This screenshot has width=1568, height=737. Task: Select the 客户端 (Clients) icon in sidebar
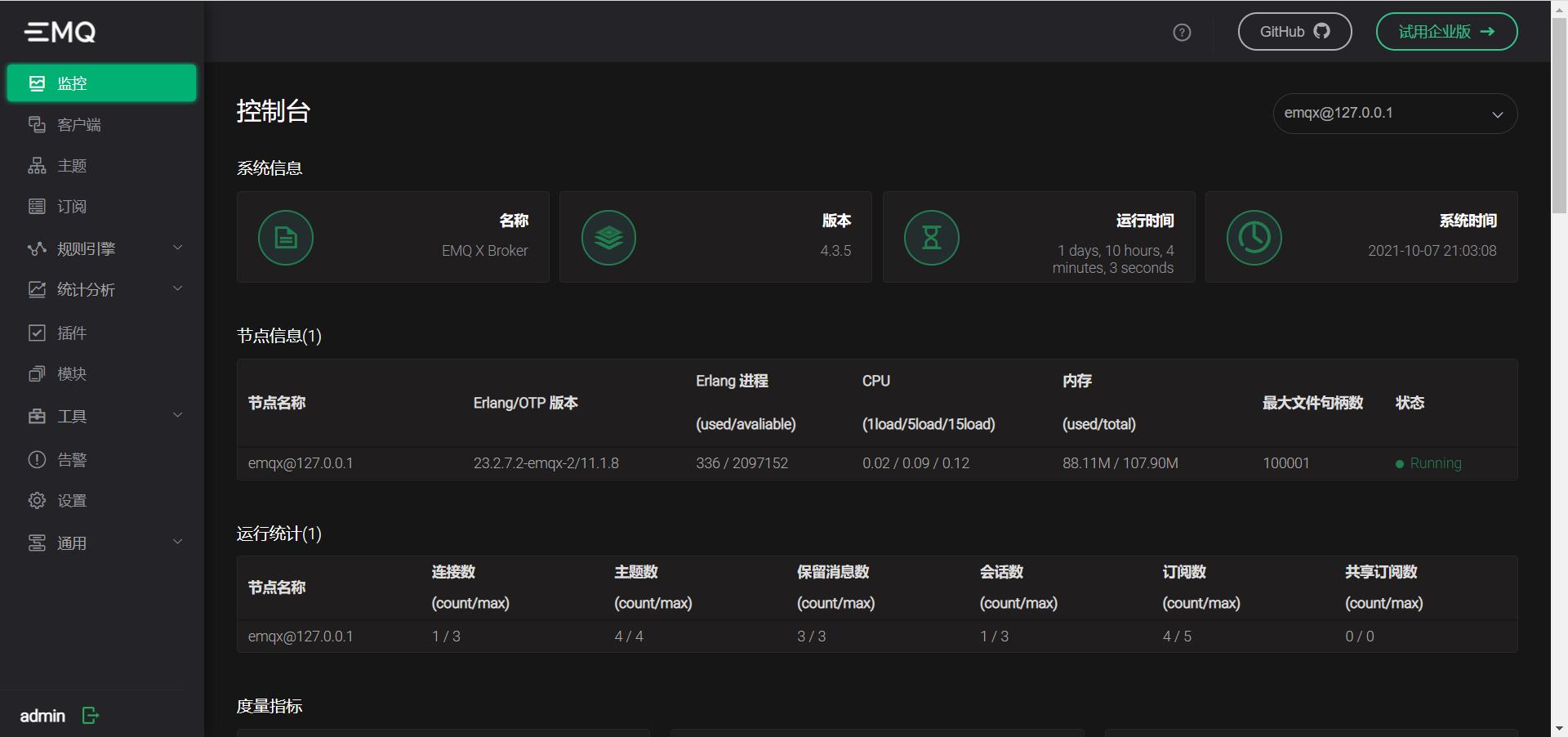[38, 124]
